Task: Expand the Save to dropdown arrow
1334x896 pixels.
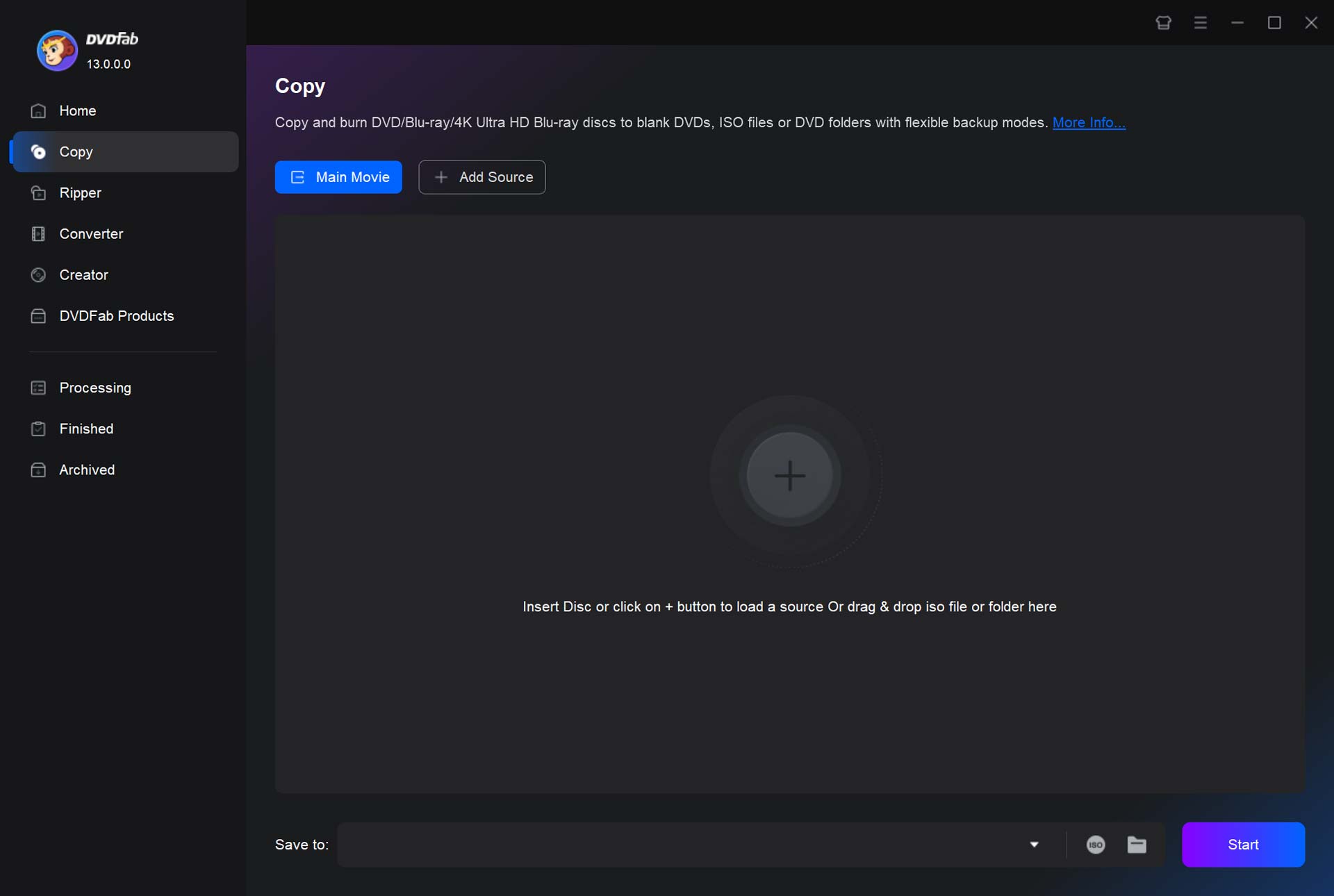Action: [1034, 845]
